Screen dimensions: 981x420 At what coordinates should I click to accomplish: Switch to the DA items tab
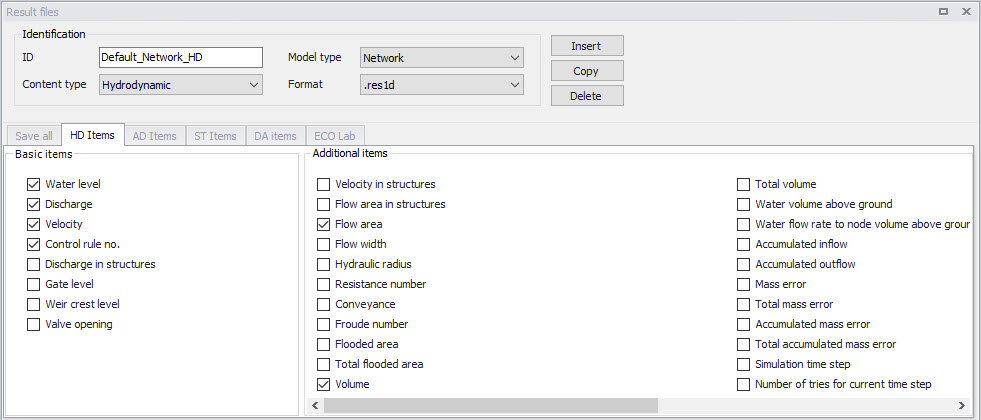click(275, 136)
